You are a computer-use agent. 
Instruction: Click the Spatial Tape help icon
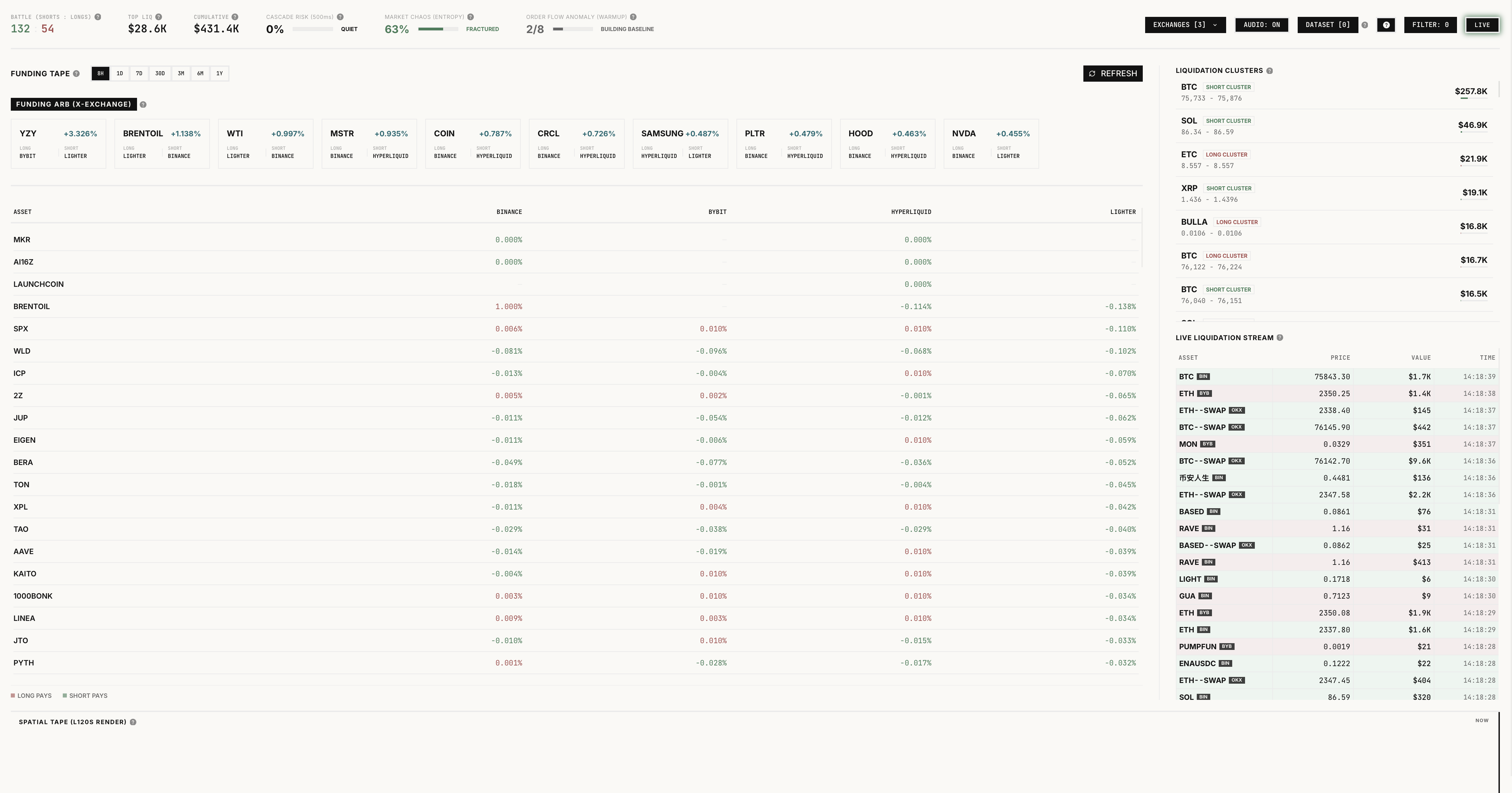(x=133, y=722)
